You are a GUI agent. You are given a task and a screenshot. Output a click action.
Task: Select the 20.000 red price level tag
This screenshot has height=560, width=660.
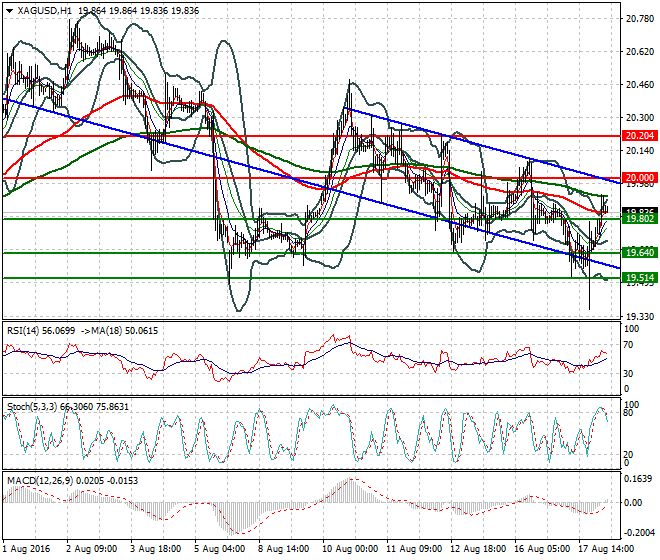[x=638, y=177]
